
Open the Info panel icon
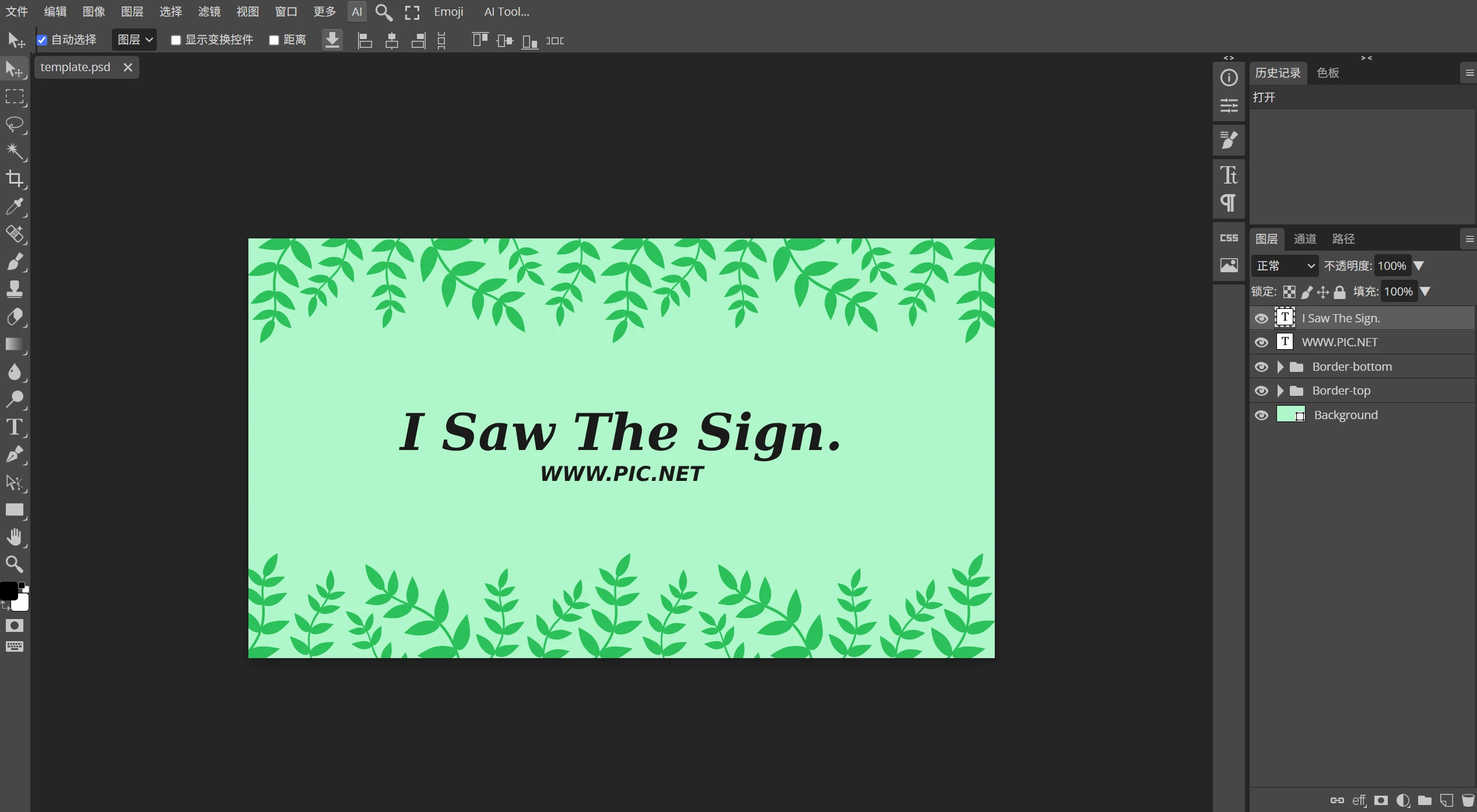(1229, 78)
